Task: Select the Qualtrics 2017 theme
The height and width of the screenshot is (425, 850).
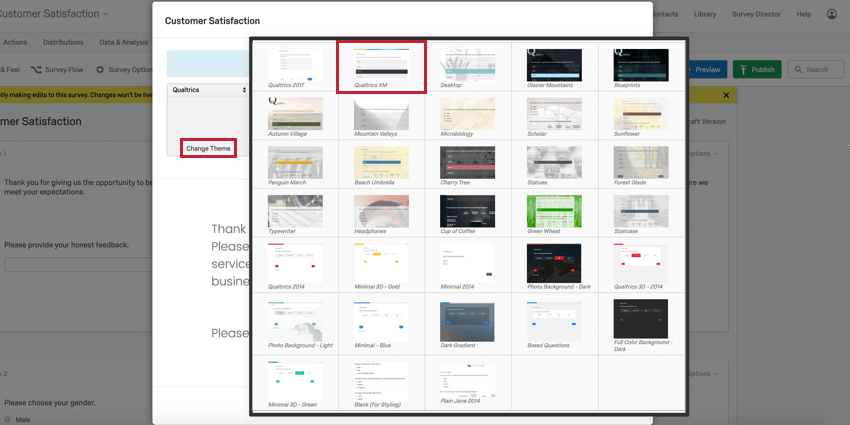Action: click(x=295, y=68)
